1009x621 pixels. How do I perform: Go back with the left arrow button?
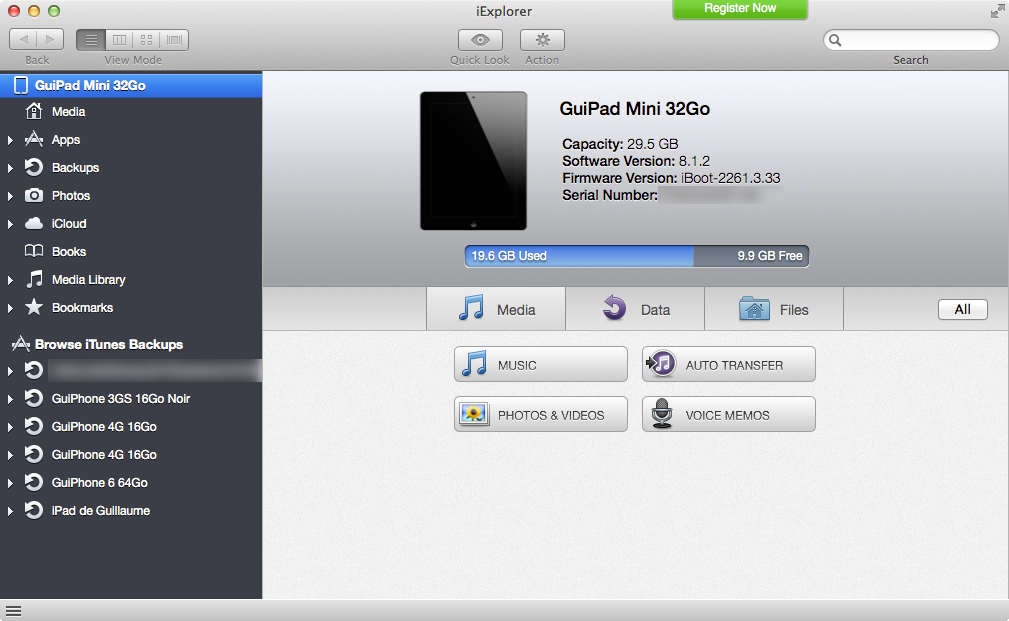23,40
